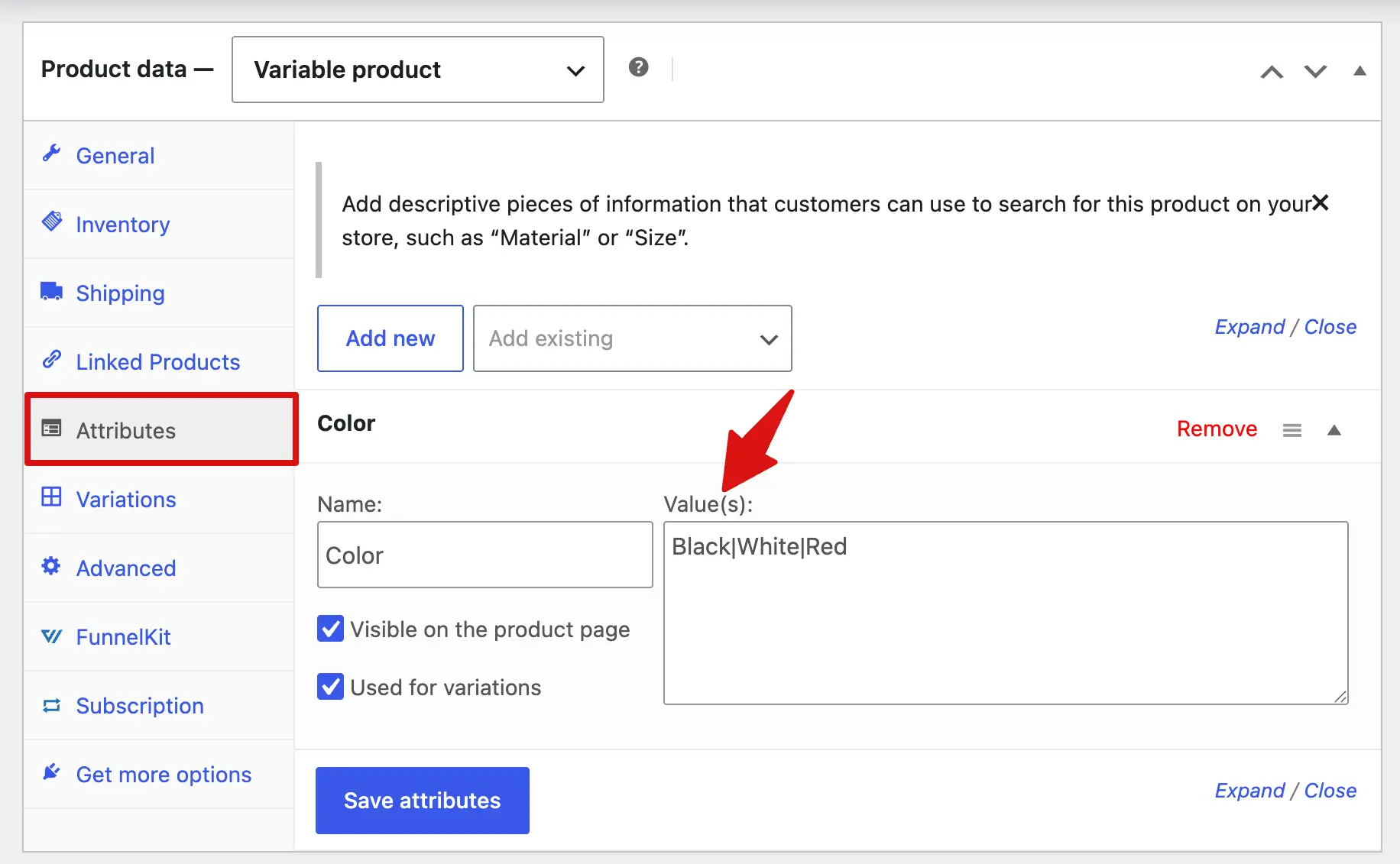
Task: Collapse the Color attribute section
Action: point(1334,430)
